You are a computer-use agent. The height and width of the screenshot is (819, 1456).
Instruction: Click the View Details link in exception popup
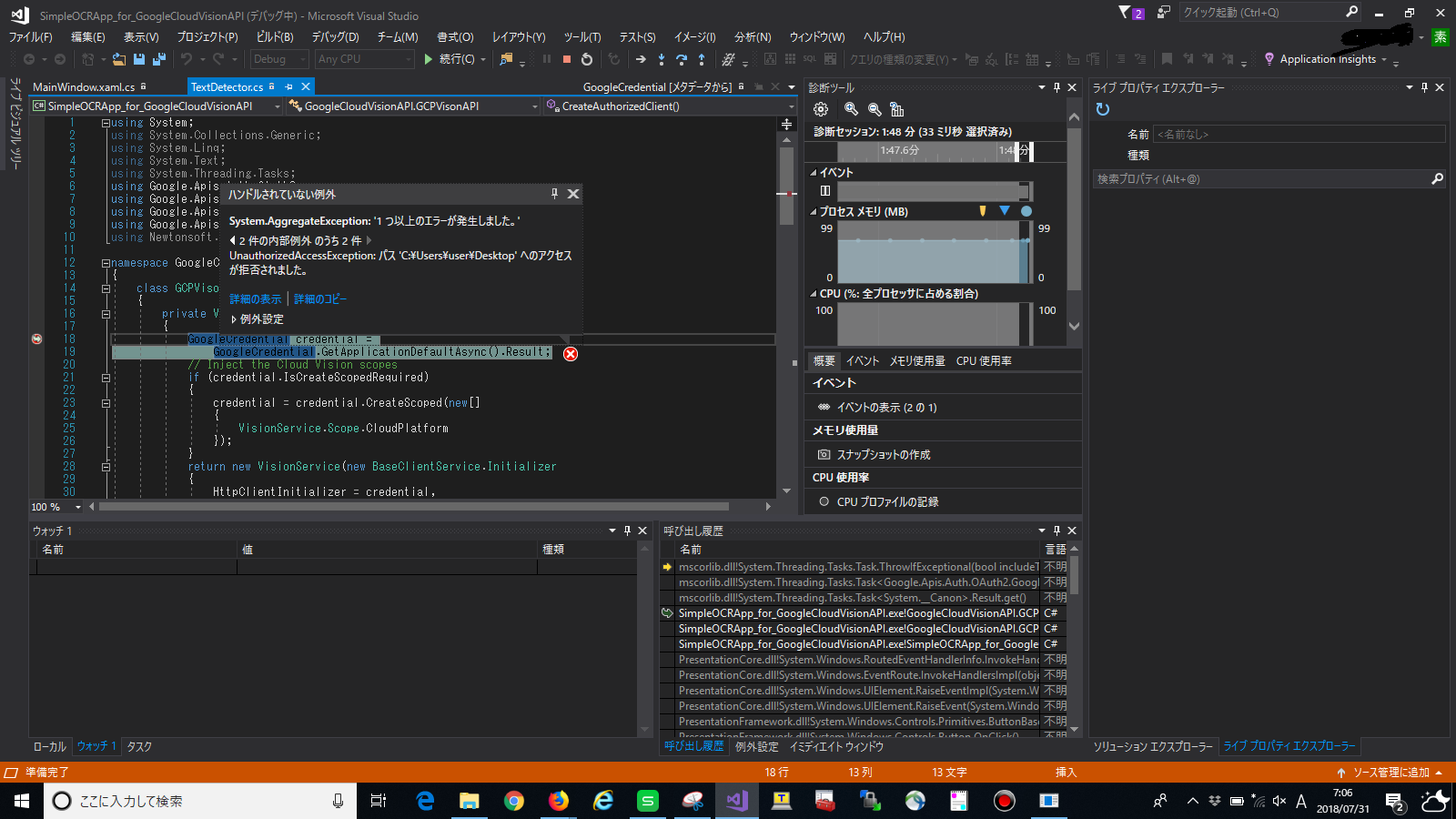256,299
